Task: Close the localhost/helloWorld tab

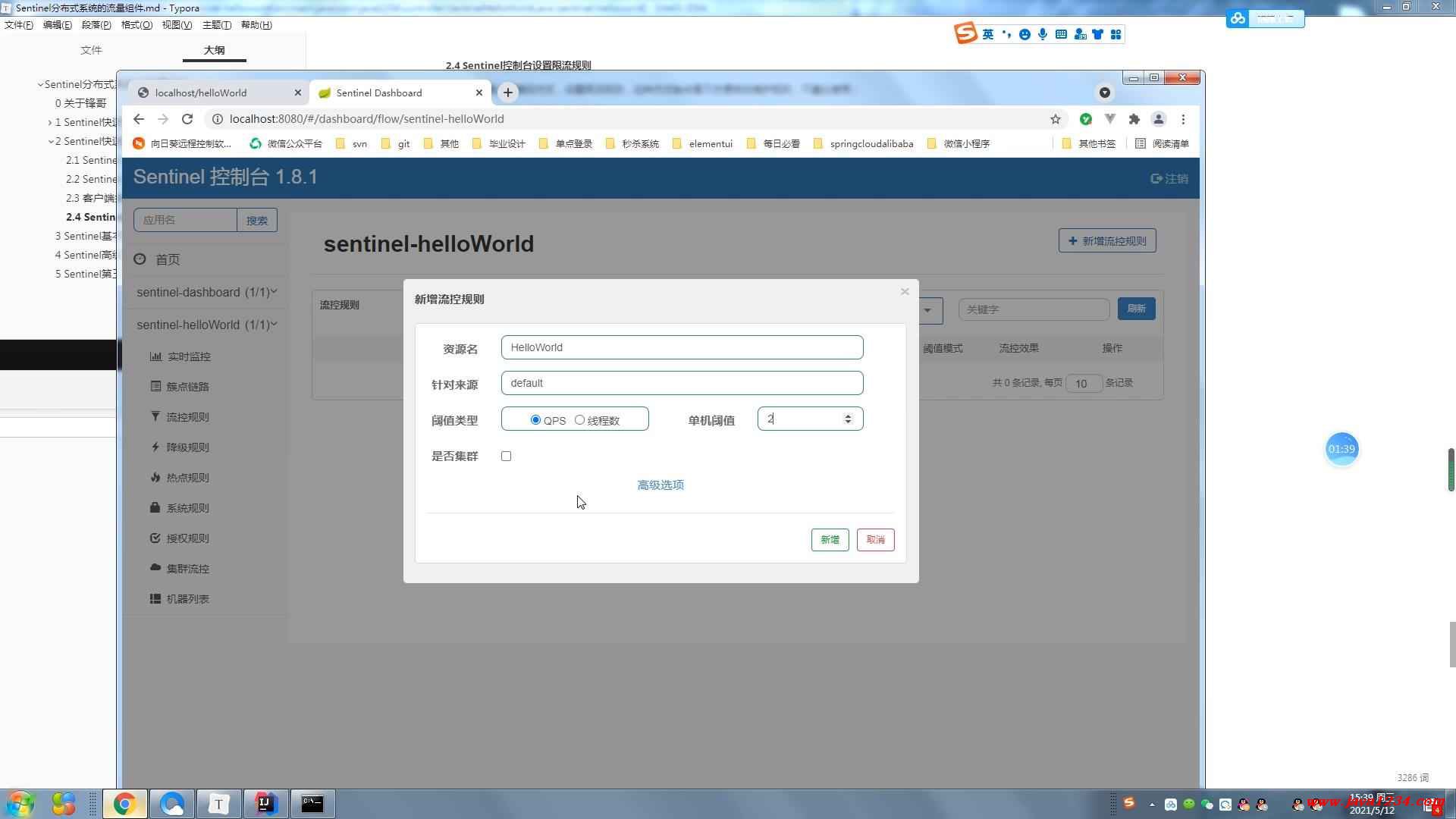Action: 297,93
